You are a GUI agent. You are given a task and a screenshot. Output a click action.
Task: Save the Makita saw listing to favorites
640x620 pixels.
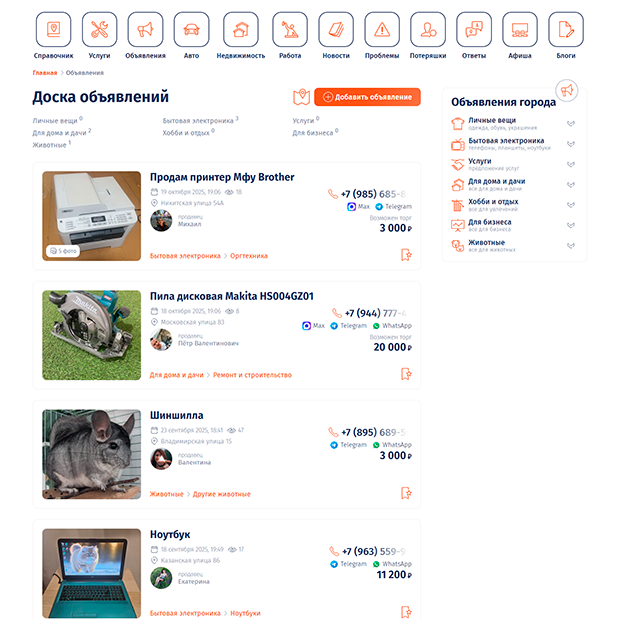click(406, 374)
